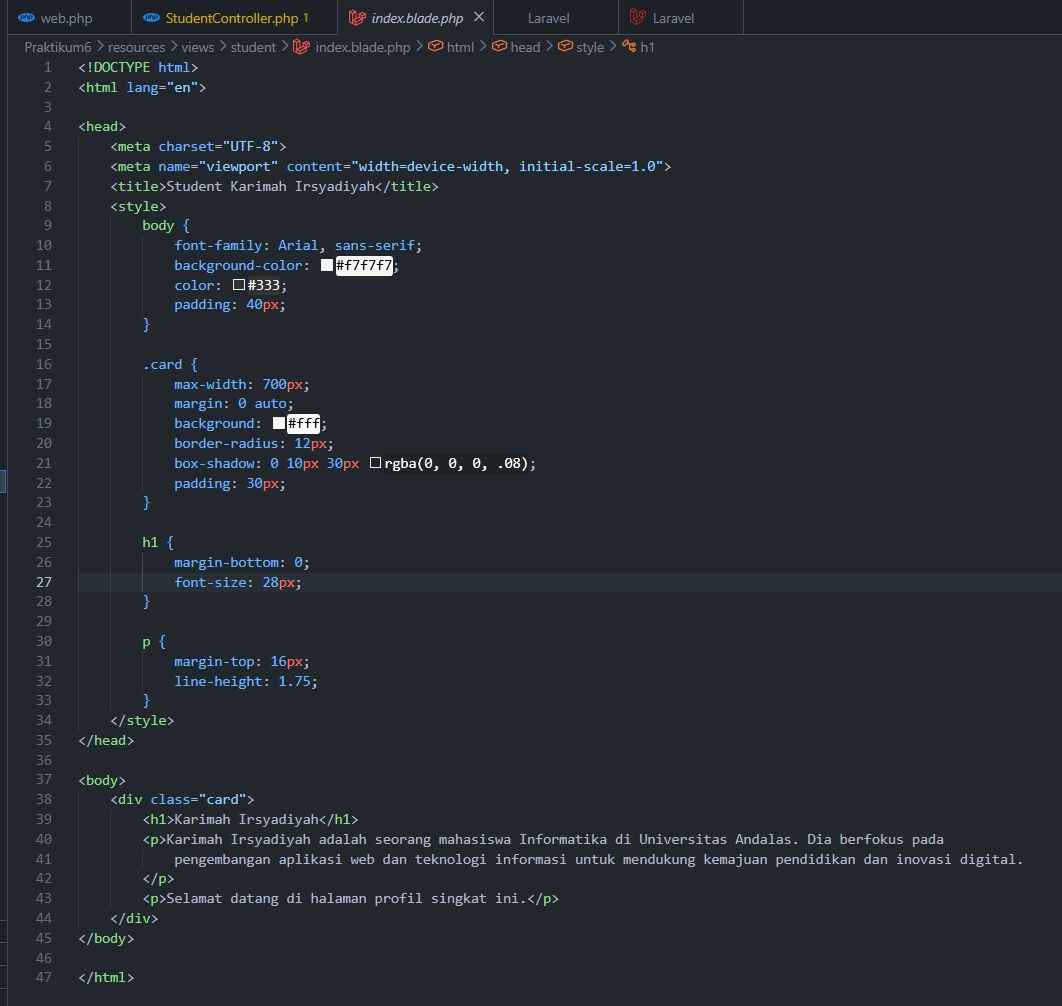The width and height of the screenshot is (1062, 1006).
Task: Place cursor on 'font-family: Arial, sans-serif;'
Action: point(298,245)
